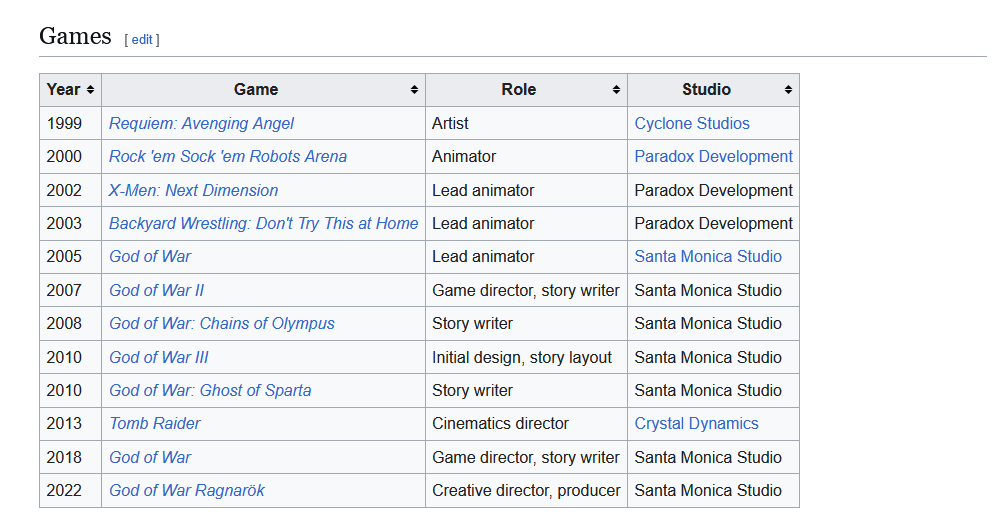Screen dimensions: 1000x529
Task: Click Game director, story writer in God of War II row
Action: (x=526, y=290)
